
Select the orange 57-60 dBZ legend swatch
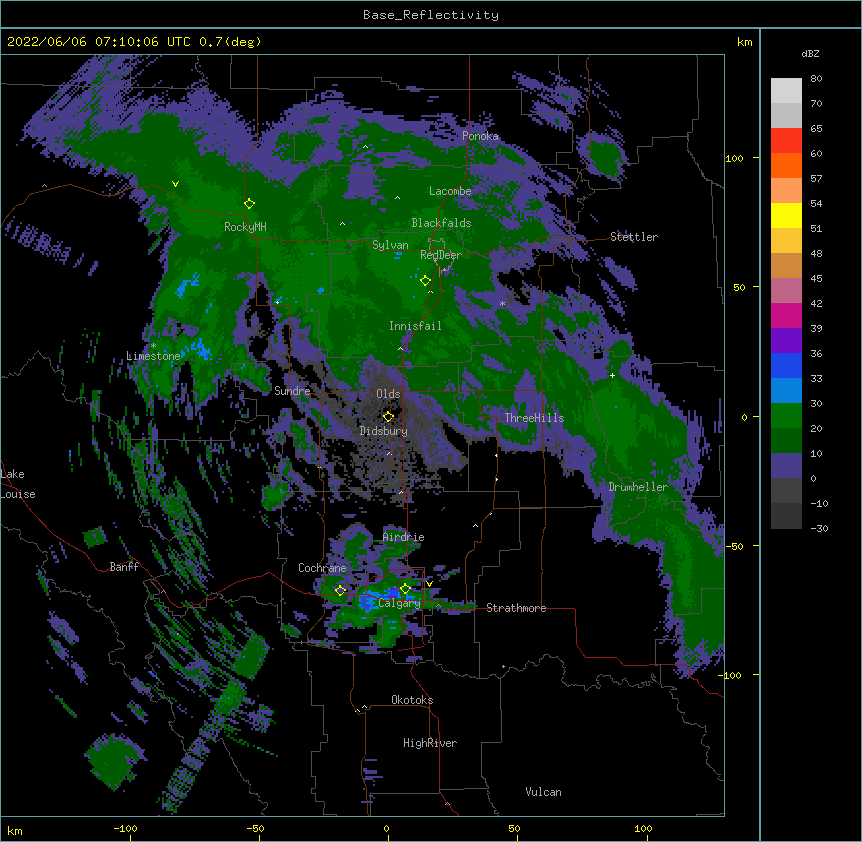pos(786,165)
